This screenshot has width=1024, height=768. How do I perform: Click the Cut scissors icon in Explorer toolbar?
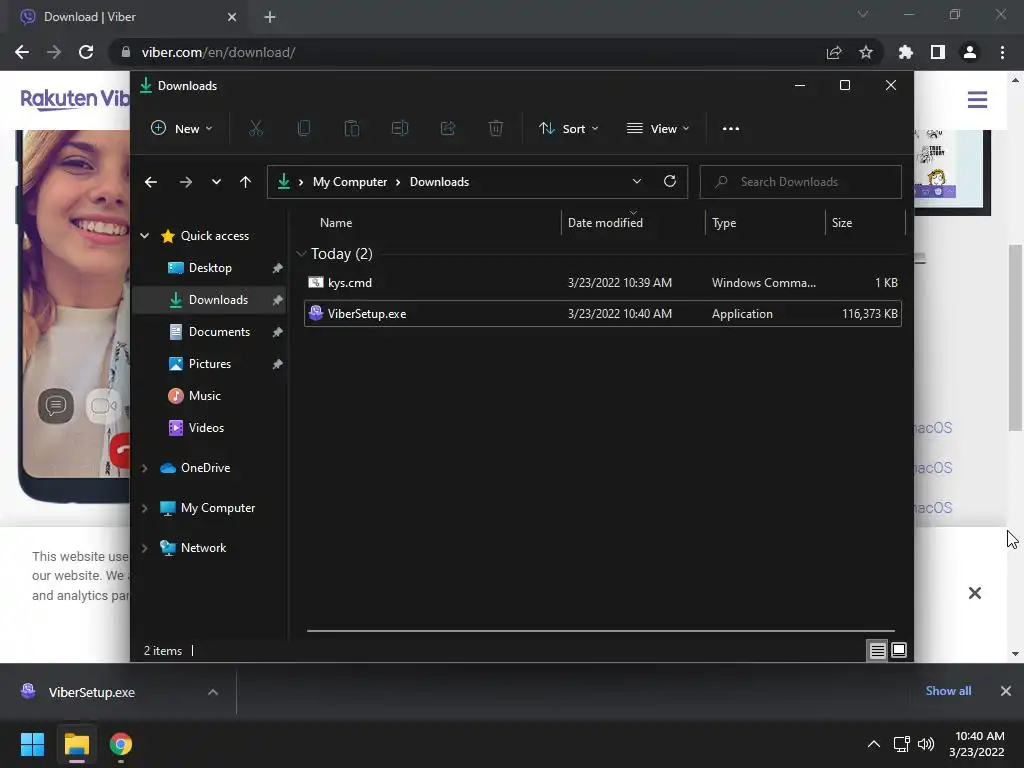(x=255, y=129)
